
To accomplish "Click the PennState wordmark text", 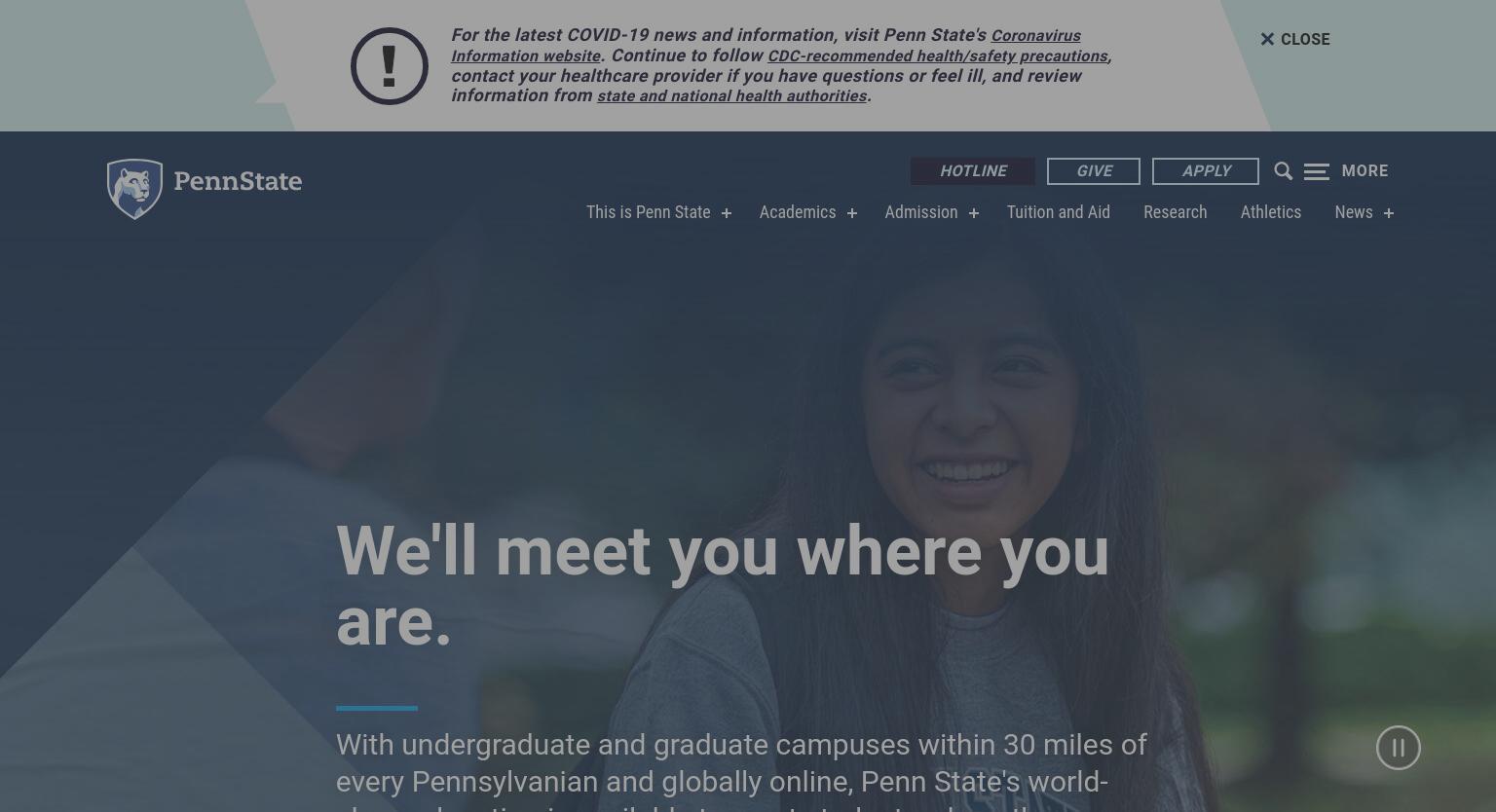I will [238, 182].
